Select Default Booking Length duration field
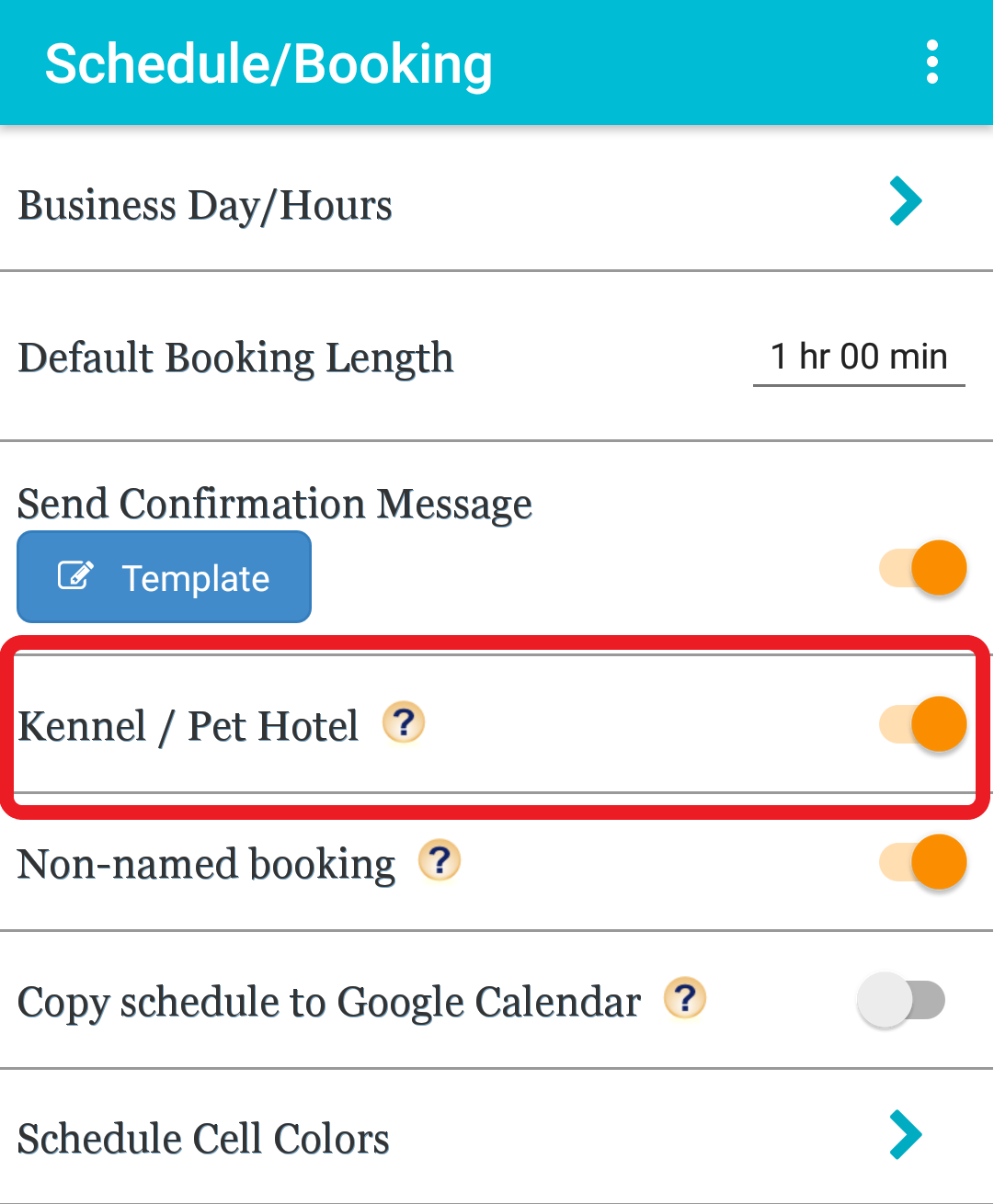The width and height of the screenshot is (994, 1204). [859, 357]
